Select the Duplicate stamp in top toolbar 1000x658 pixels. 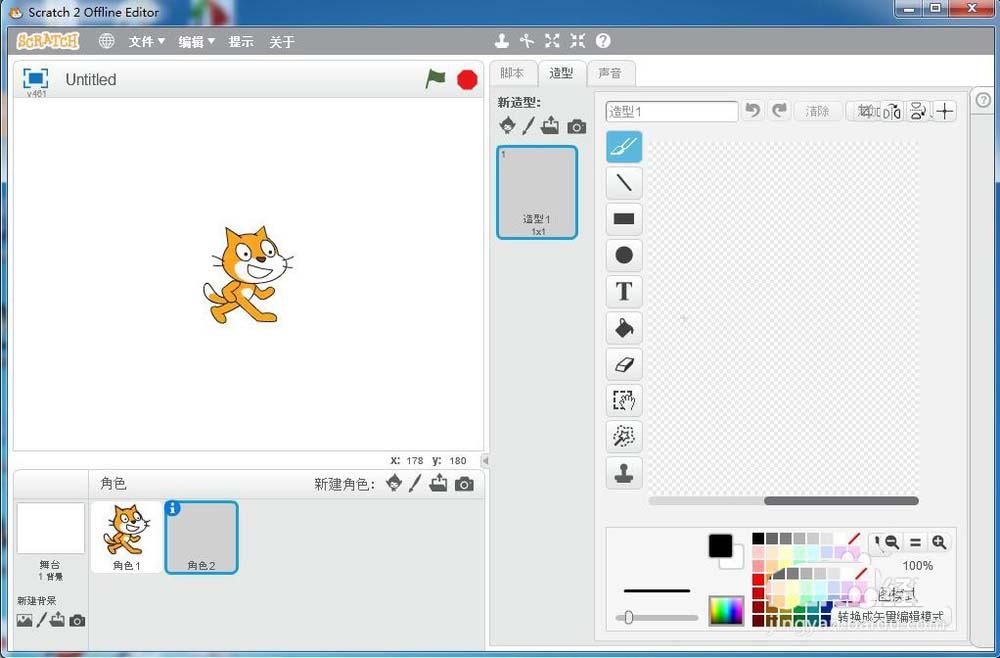click(x=502, y=41)
